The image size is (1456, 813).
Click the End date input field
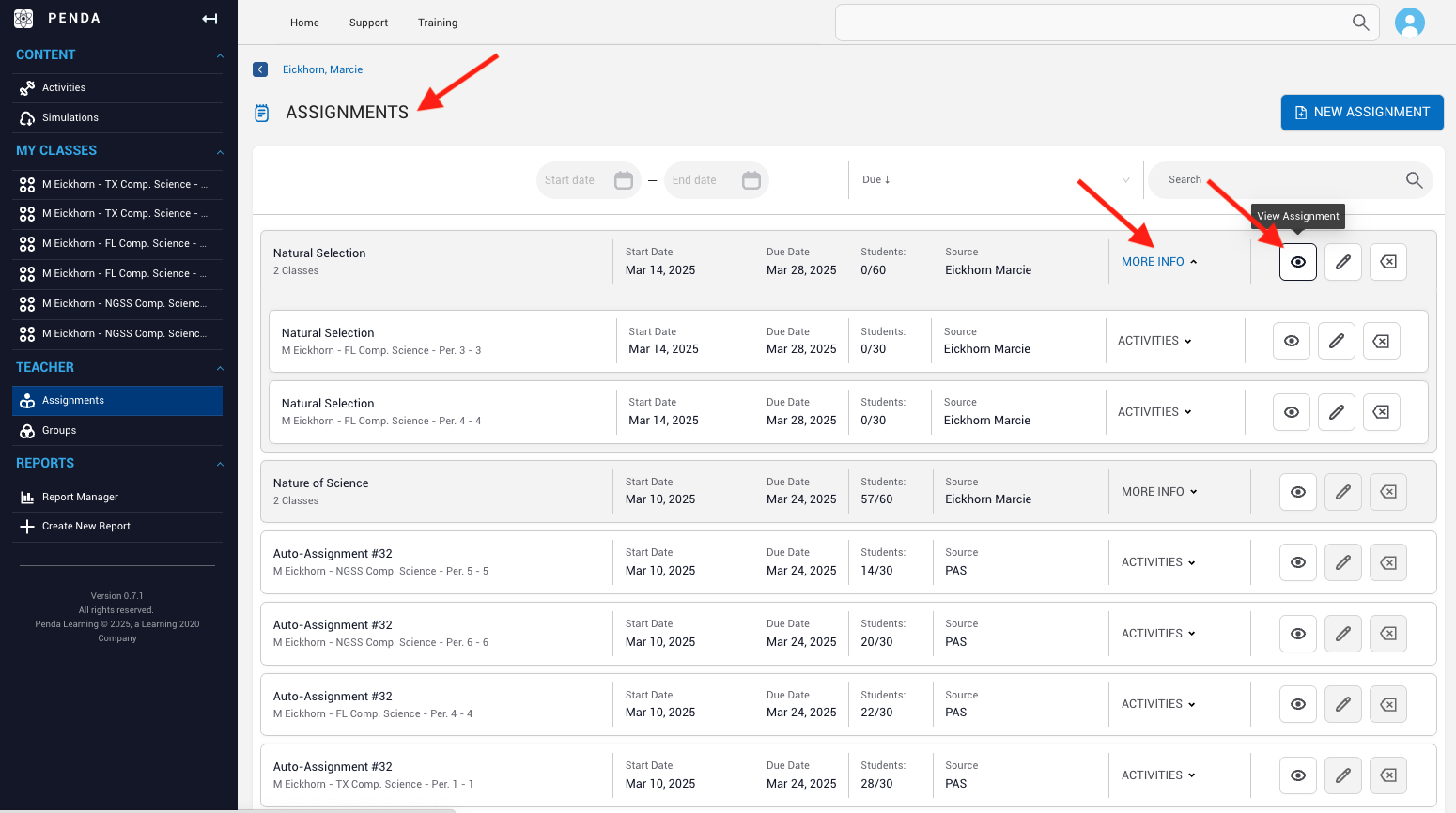(700, 180)
